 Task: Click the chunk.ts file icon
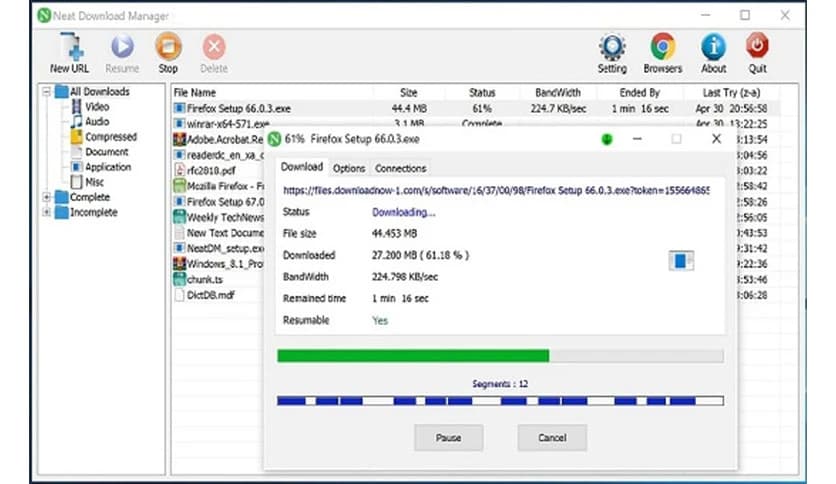pyautogui.click(x=179, y=279)
